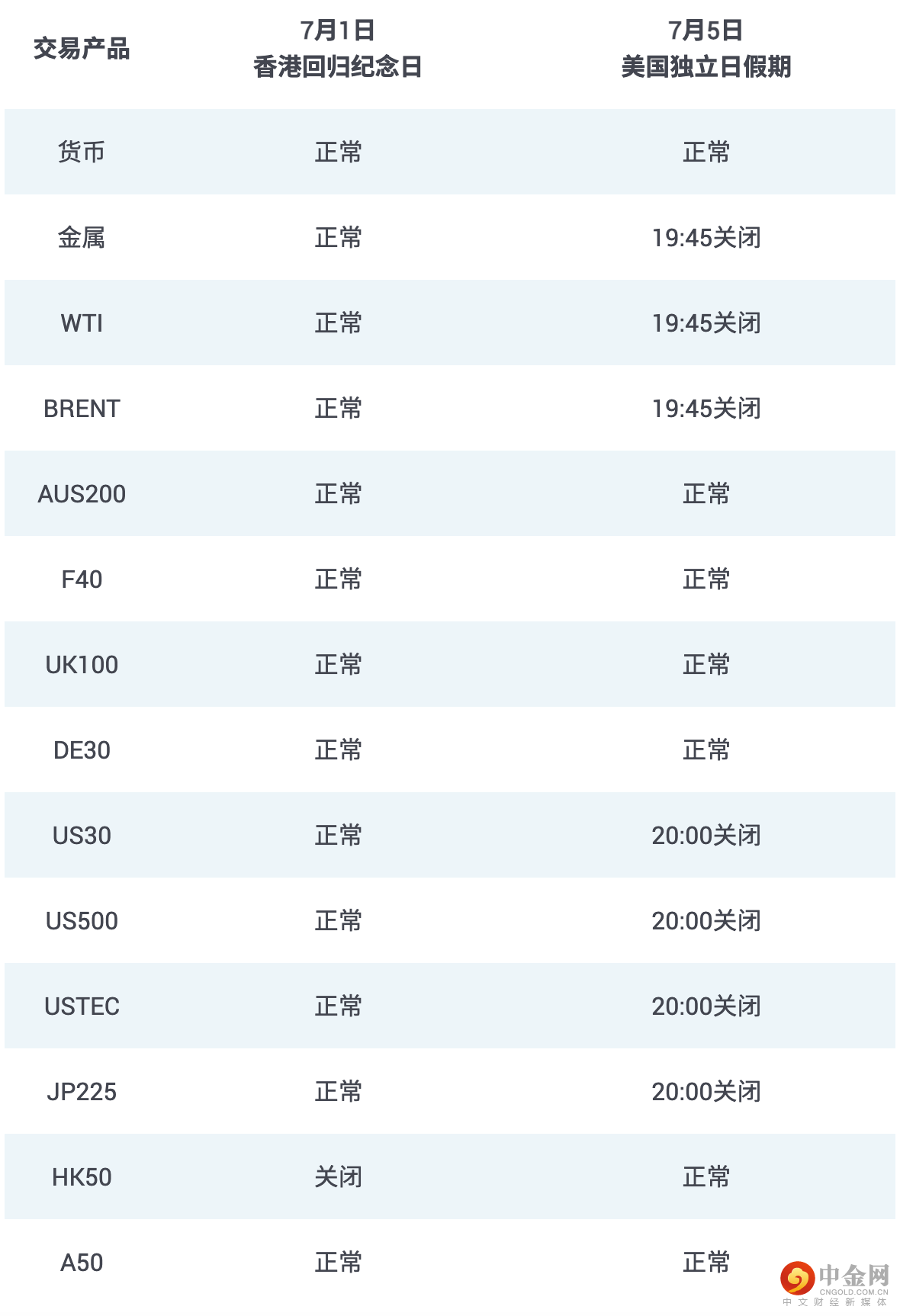The image size is (900, 1316).
Task: Click the F40 product label
Action: tap(82, 579)
